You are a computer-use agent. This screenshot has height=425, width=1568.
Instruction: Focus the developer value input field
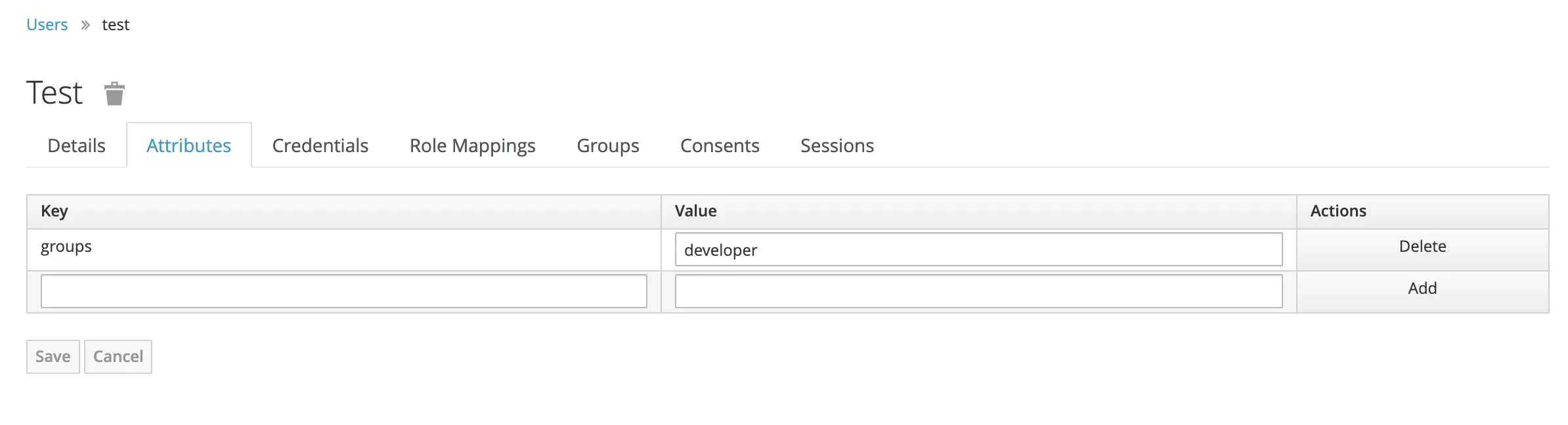tap(978, 250)
